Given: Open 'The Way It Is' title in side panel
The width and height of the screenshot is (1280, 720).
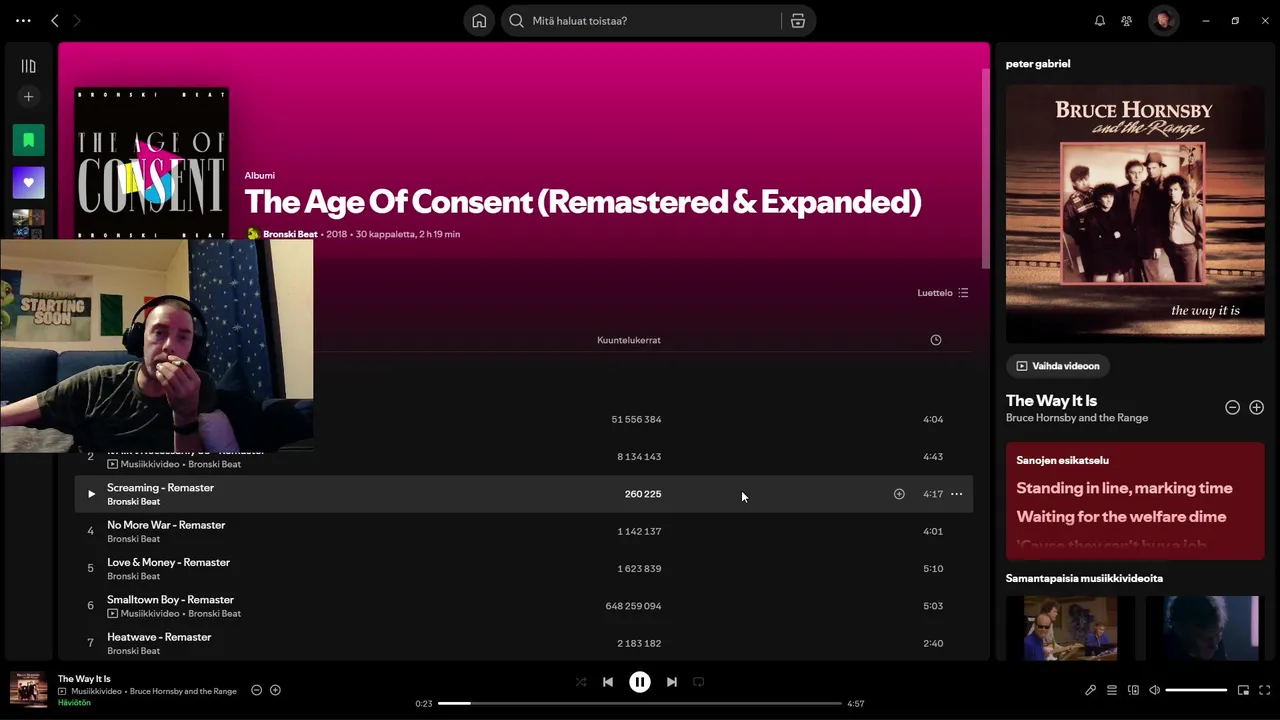Looking at the screenshot, I should coord(1051,401).
